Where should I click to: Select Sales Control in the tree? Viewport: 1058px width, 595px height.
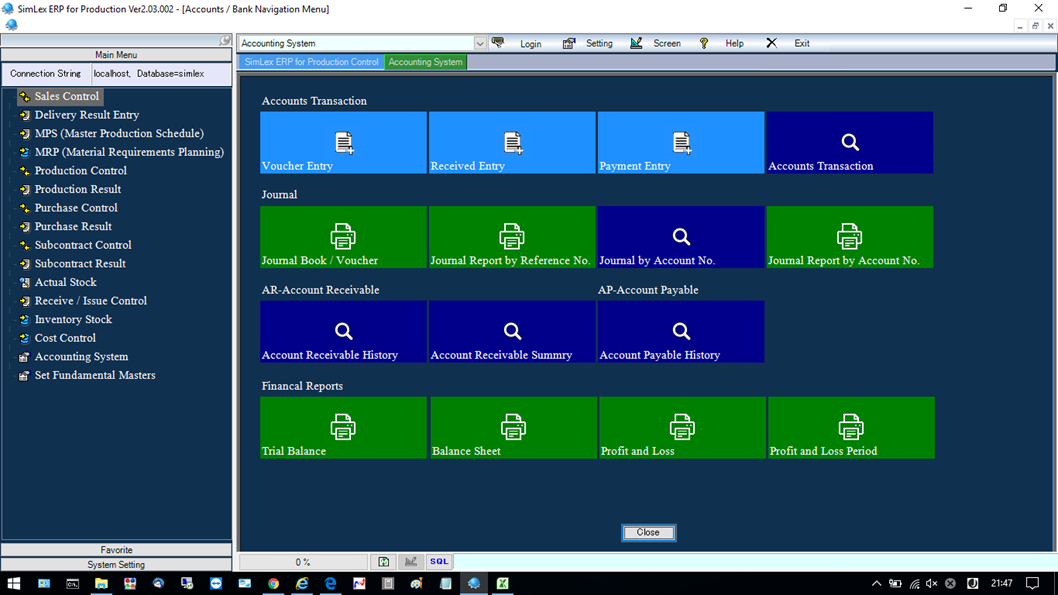[67, 96]
